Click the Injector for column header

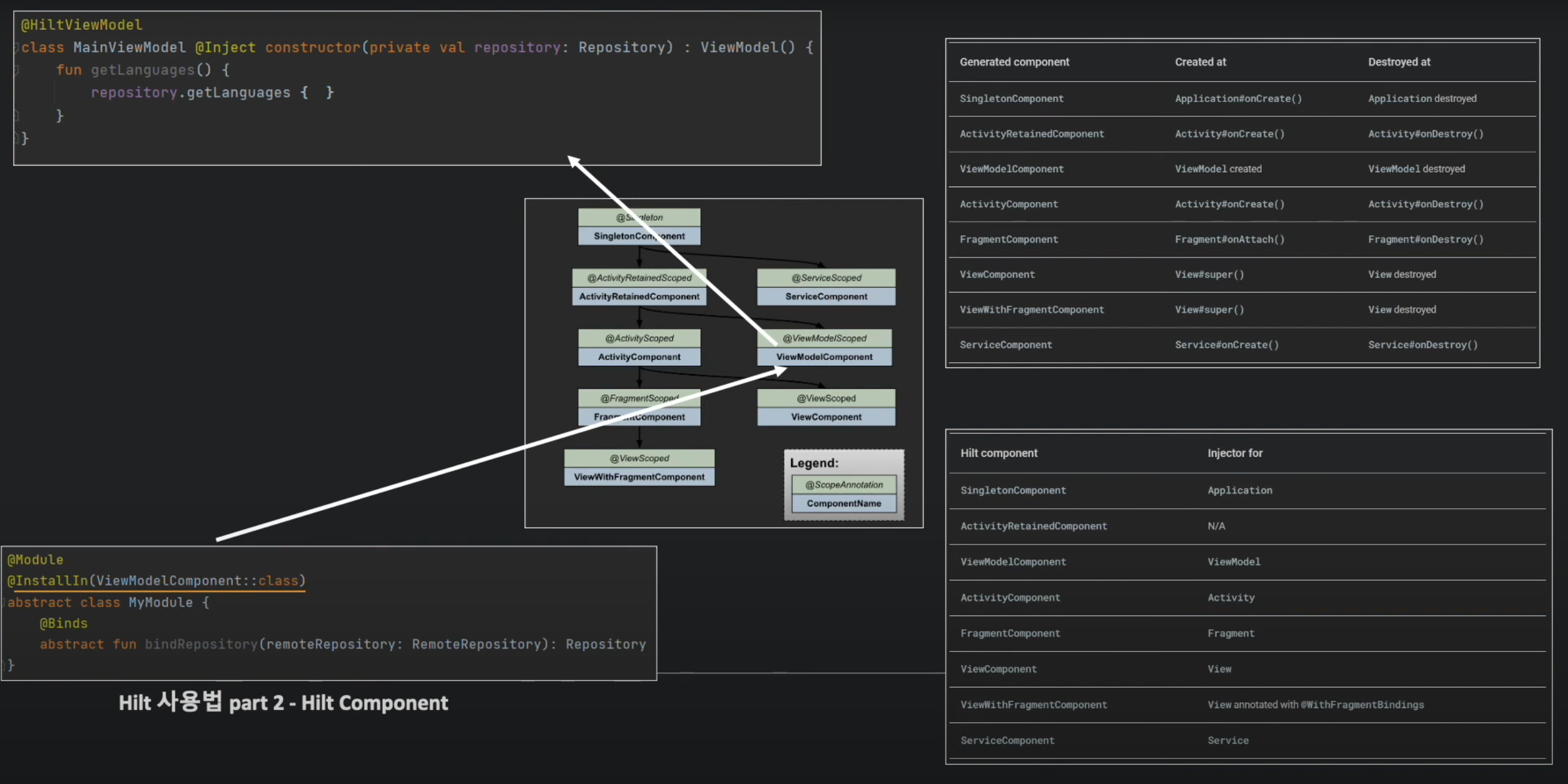click(x=1234, y=453)
